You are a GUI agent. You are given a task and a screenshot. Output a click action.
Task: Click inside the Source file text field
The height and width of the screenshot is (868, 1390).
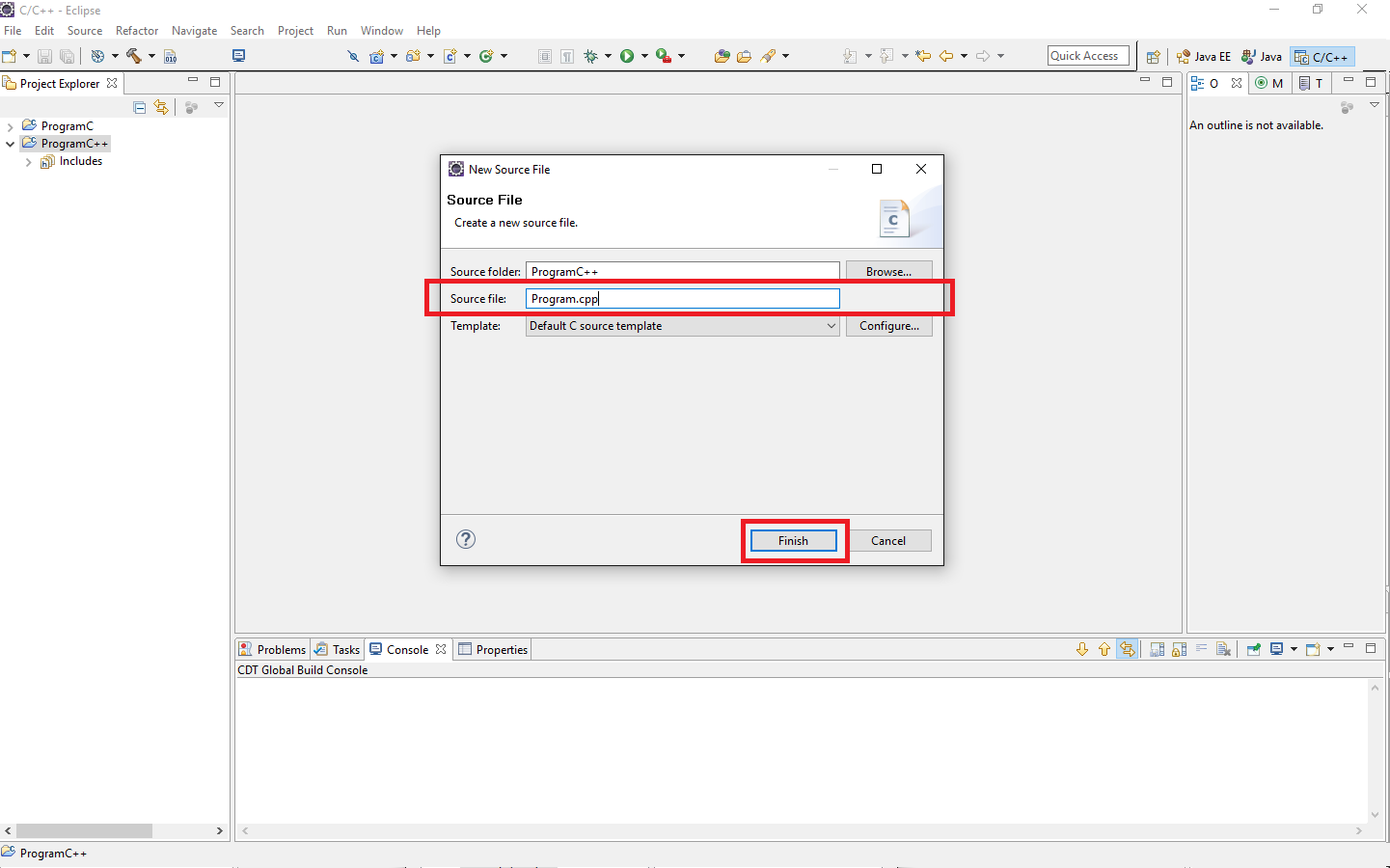pyautogui.click(x=682, y=298)
